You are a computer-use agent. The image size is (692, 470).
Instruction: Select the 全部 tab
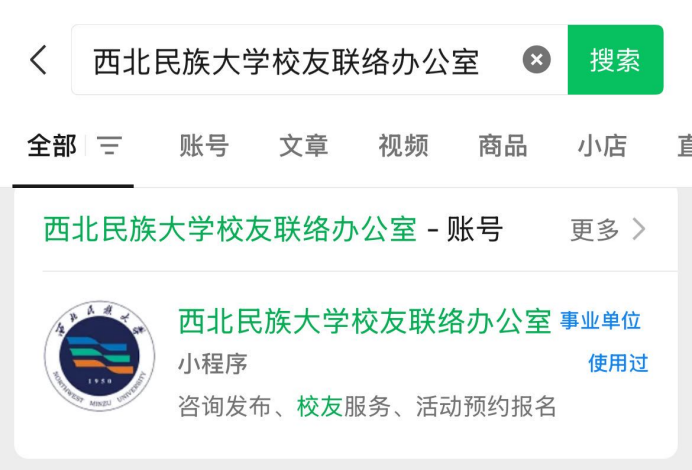pos(52,145)
